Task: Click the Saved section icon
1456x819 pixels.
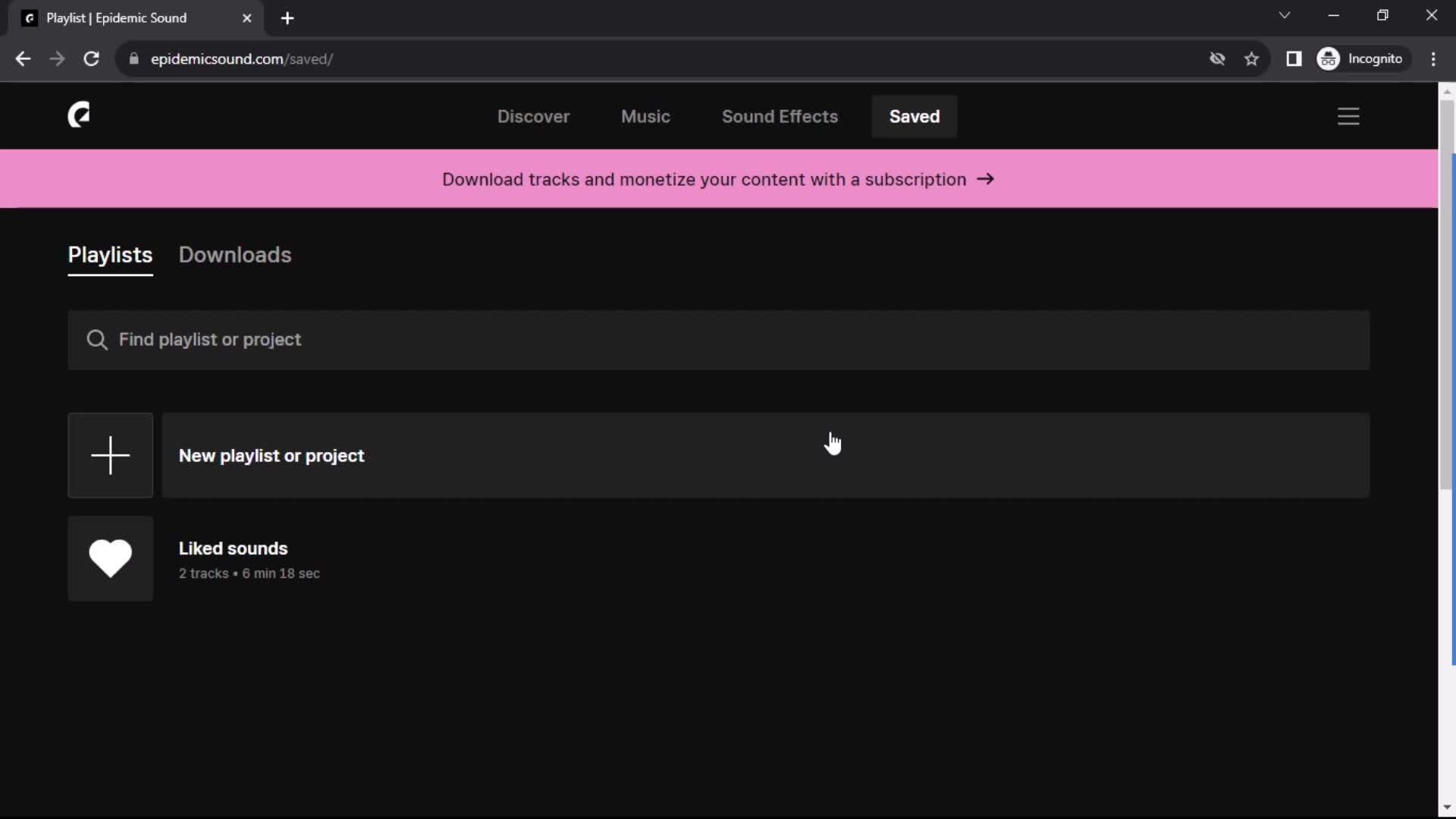Action: (x=914, y=116)
